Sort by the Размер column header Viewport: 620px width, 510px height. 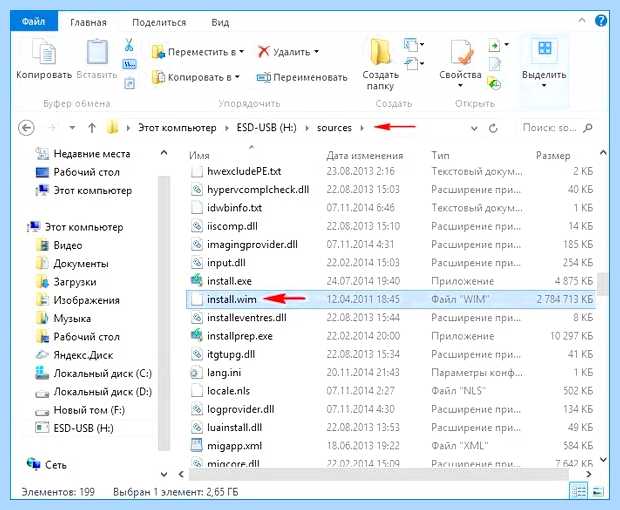click(553, 155)
